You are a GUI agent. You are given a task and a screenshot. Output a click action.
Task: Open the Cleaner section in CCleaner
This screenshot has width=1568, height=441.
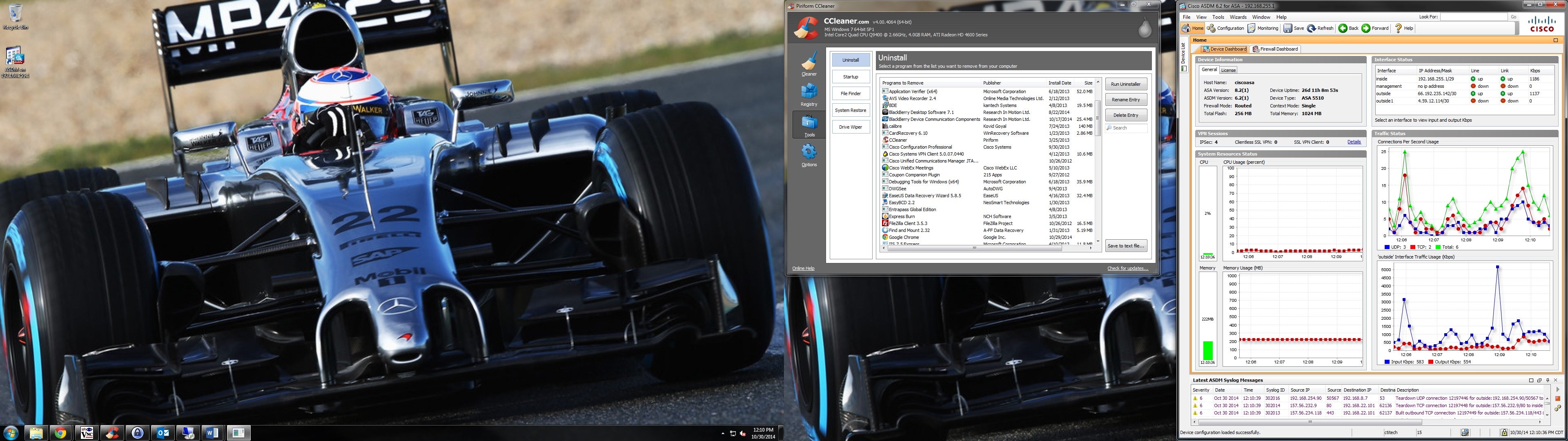pyautogui.click(x=809, y=65)
